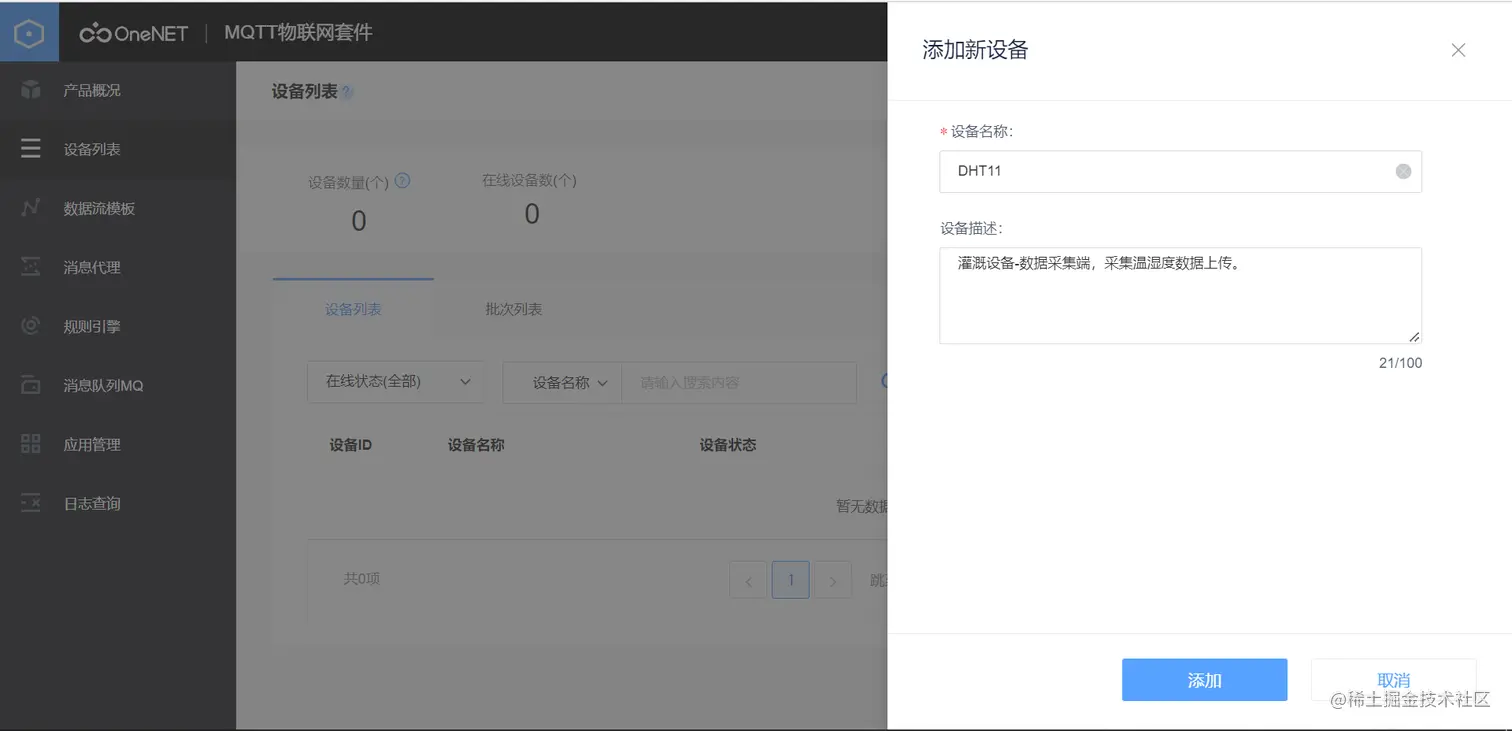
Task: Click the 设备ID column header
Action: tap(351, 445)
